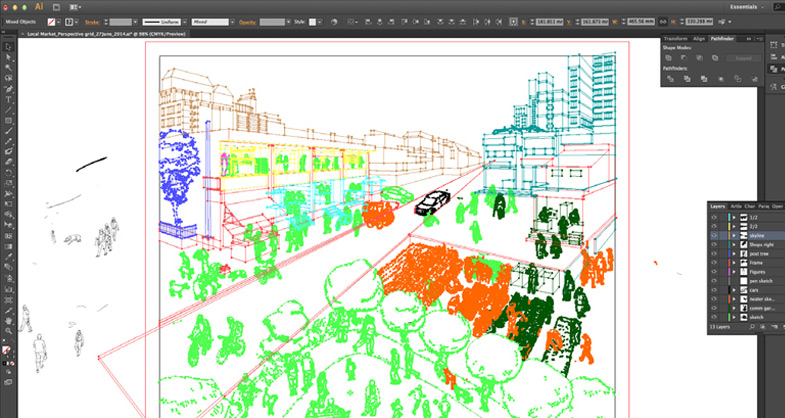The width and height of the screenshot is (785, 418).
Task: Select the Line Segment tool
Action: 9,110
